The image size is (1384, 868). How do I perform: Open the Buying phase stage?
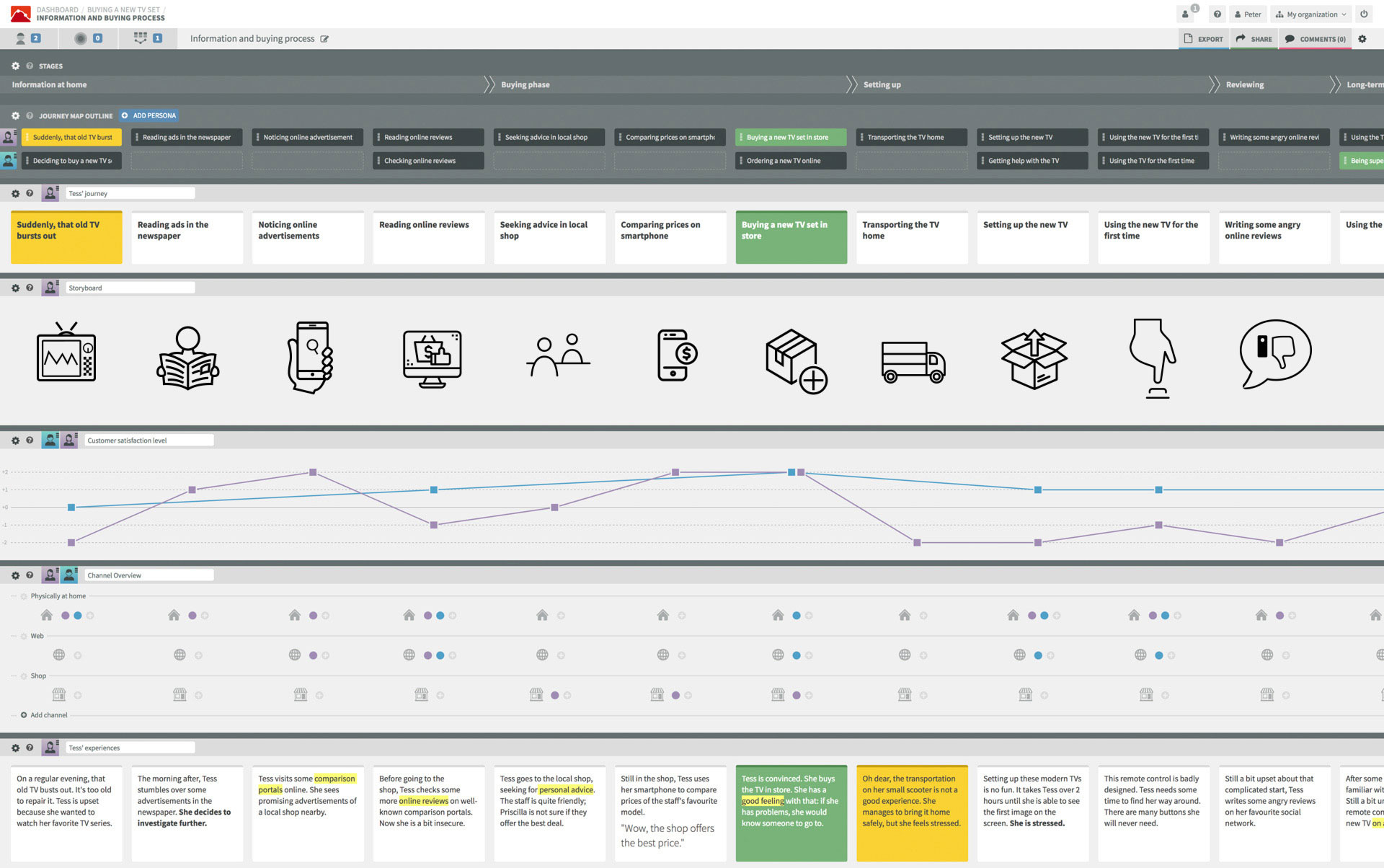pyautogui.click(x=525, y=84)
